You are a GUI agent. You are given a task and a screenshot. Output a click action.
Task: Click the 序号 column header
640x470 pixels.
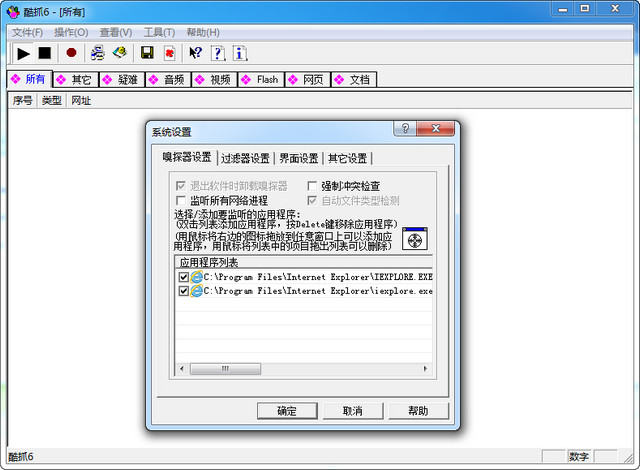point(22,100)
